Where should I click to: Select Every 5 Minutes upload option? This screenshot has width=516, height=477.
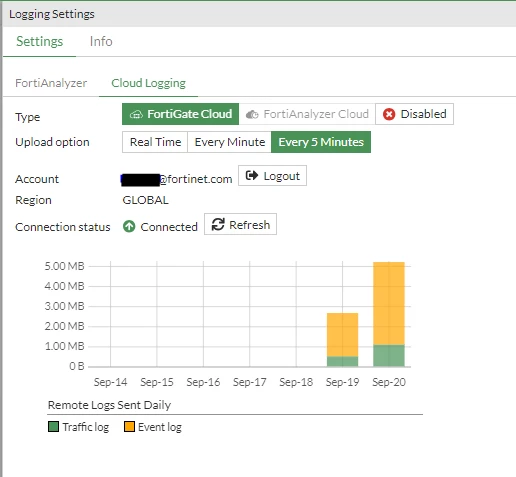point(321,142)
